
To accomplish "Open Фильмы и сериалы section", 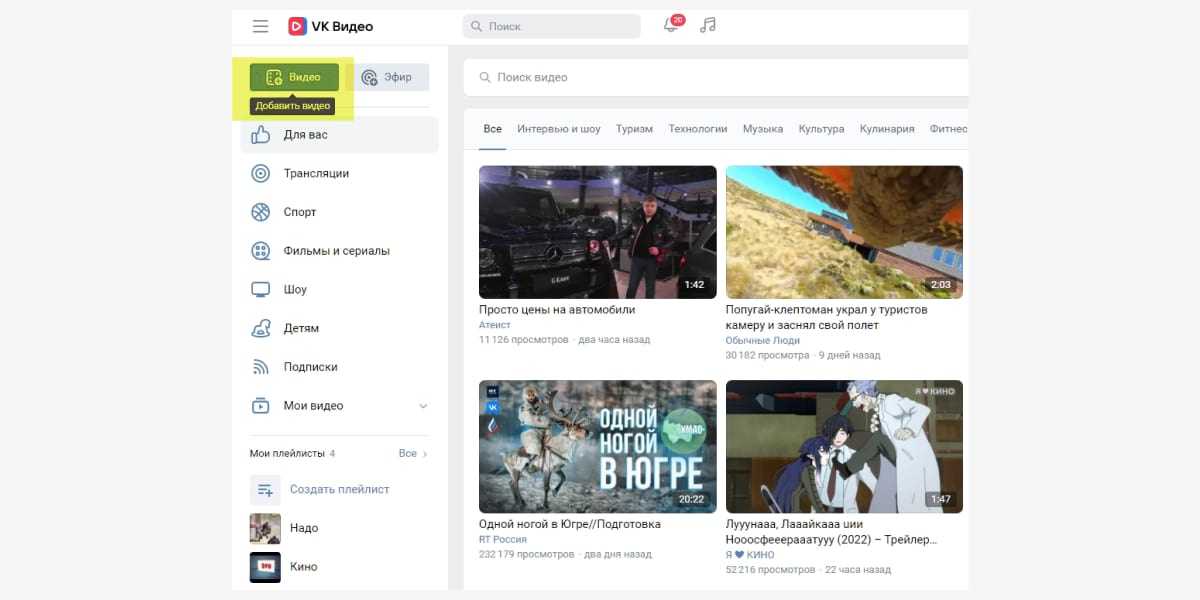I will (x=336, y=251).
